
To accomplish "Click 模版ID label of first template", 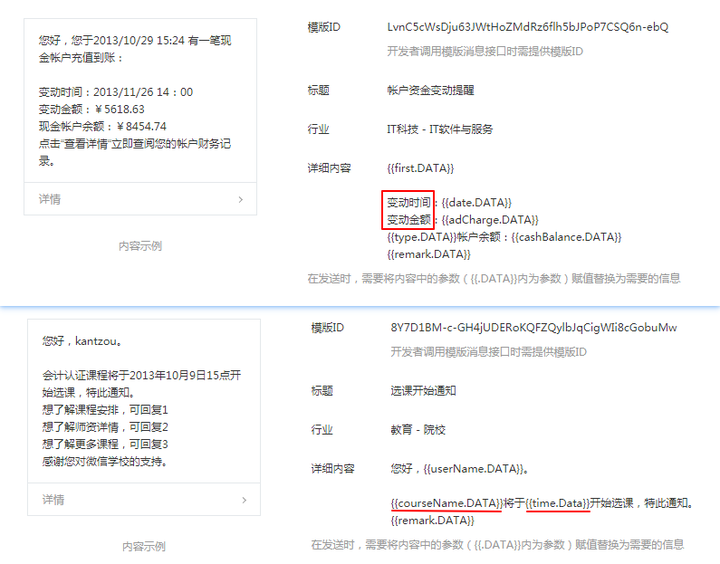I will click(x=324, y=27).
